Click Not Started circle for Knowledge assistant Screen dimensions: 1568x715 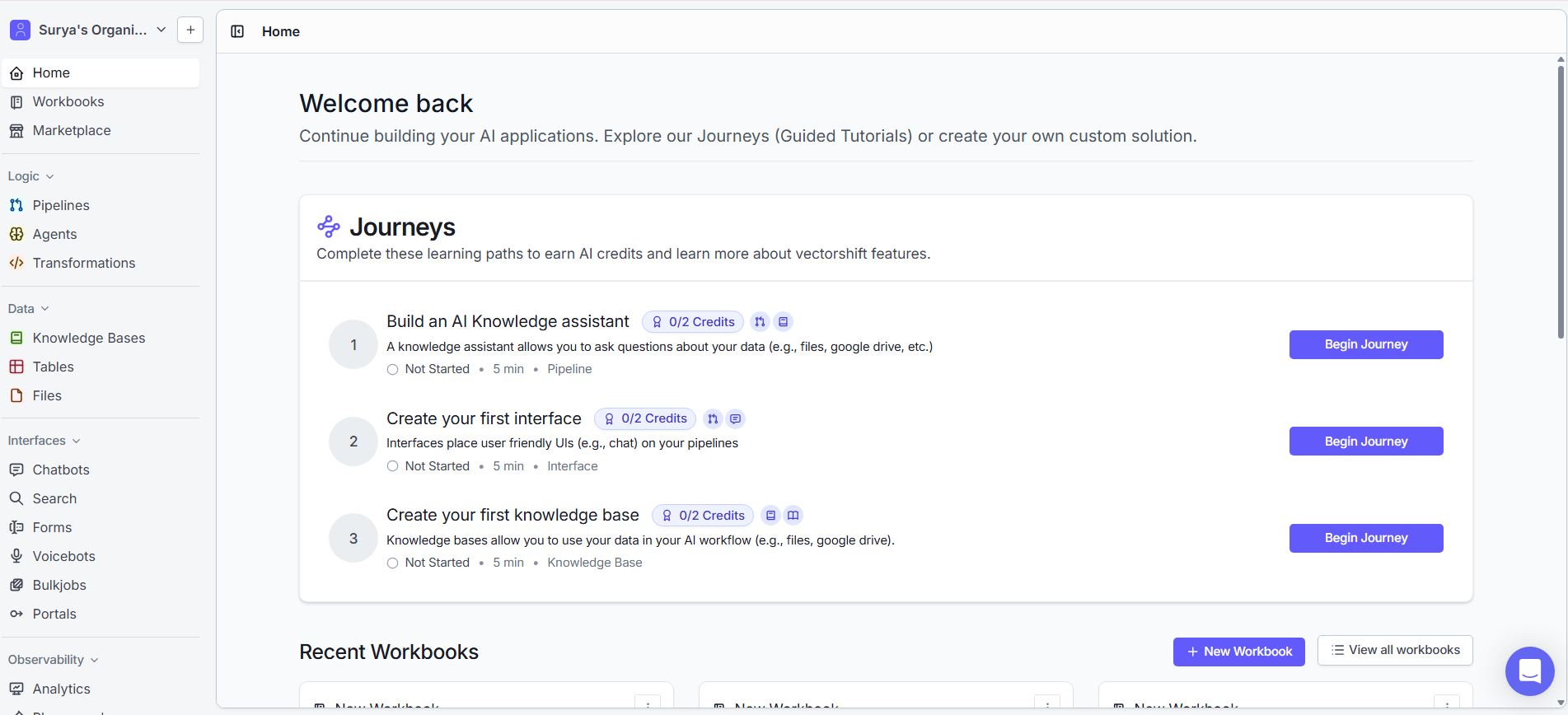(393, 370)
